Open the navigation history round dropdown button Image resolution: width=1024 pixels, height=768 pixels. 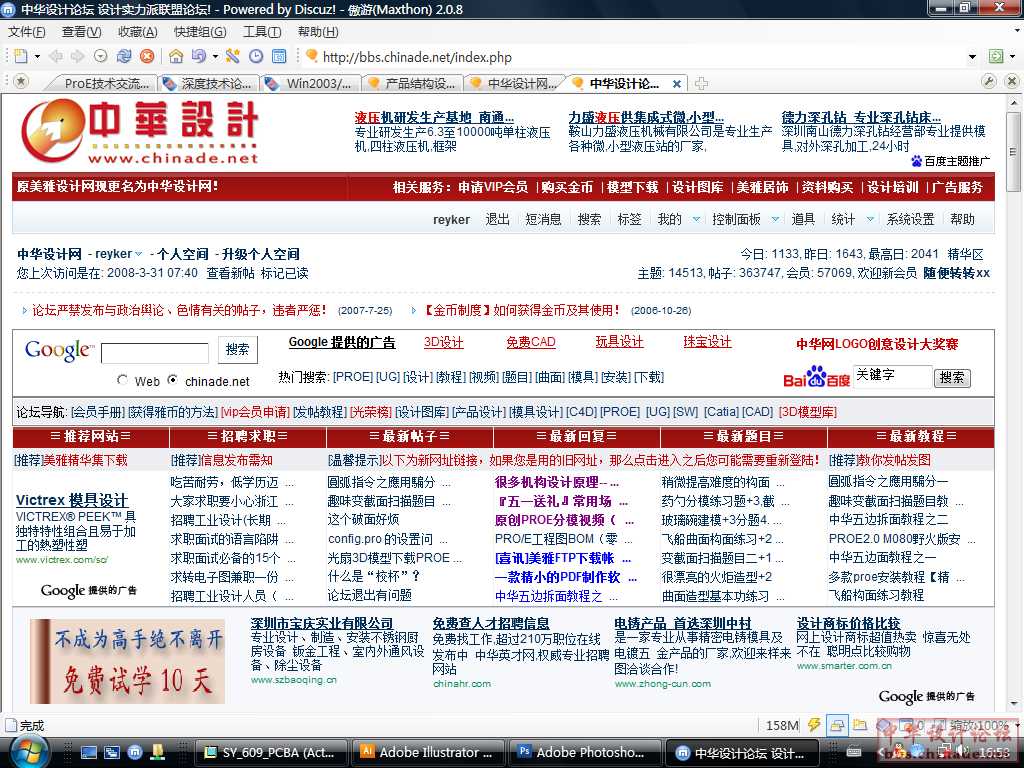[x=101, y=56]
